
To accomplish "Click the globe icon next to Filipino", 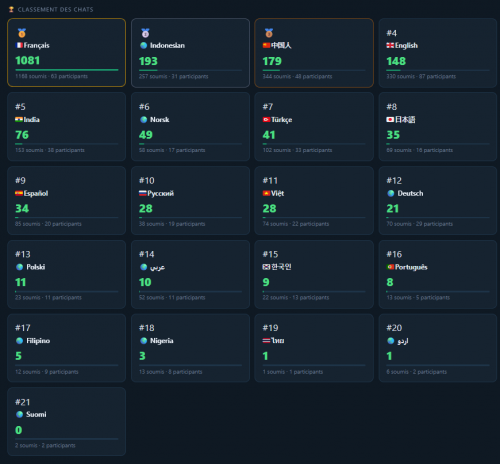I will [x=20, y=341].
